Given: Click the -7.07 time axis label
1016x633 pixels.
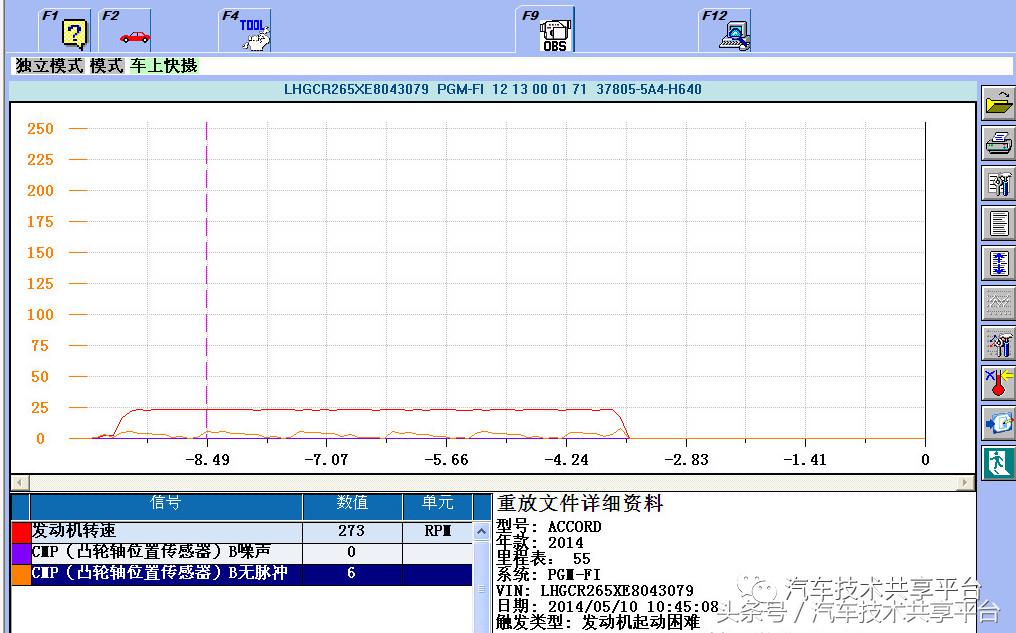Looking at the screenshot, I should click(x=327, y=460).
